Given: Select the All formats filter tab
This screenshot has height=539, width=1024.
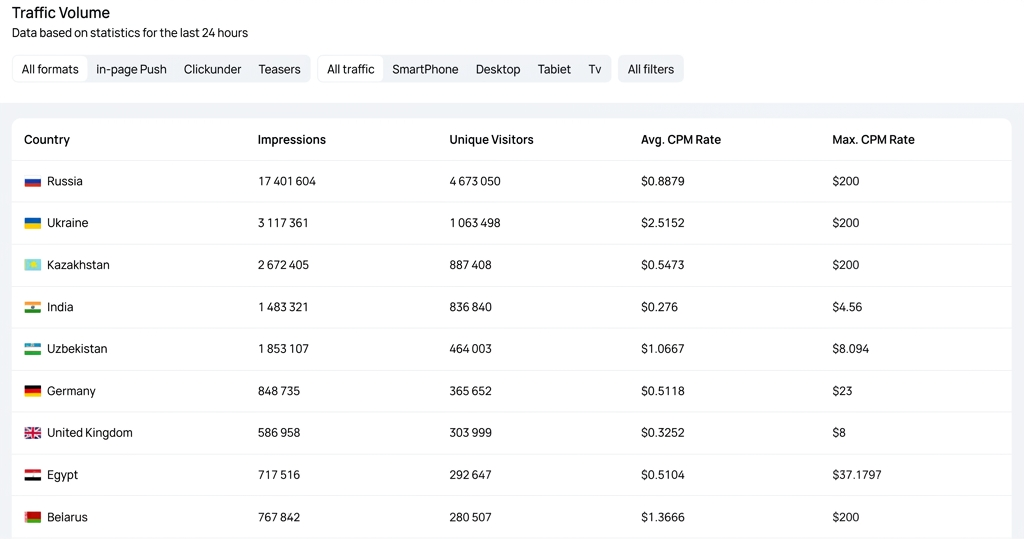Looking at the screenshot, I should [x=50, y=69].
